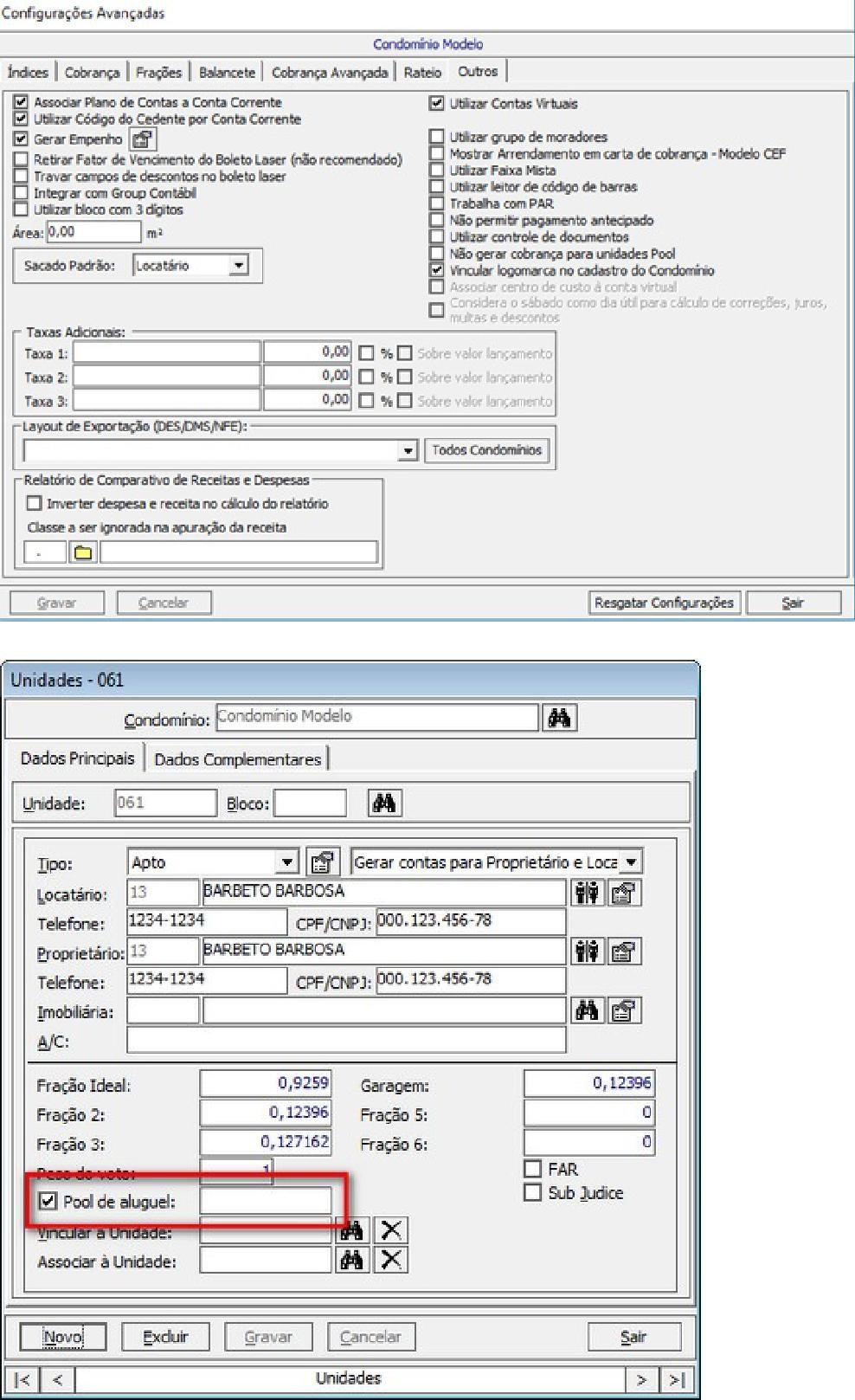Switch to Rateio tab
855x1400 pixels.
pyautogui.click(x=422, y=73)
